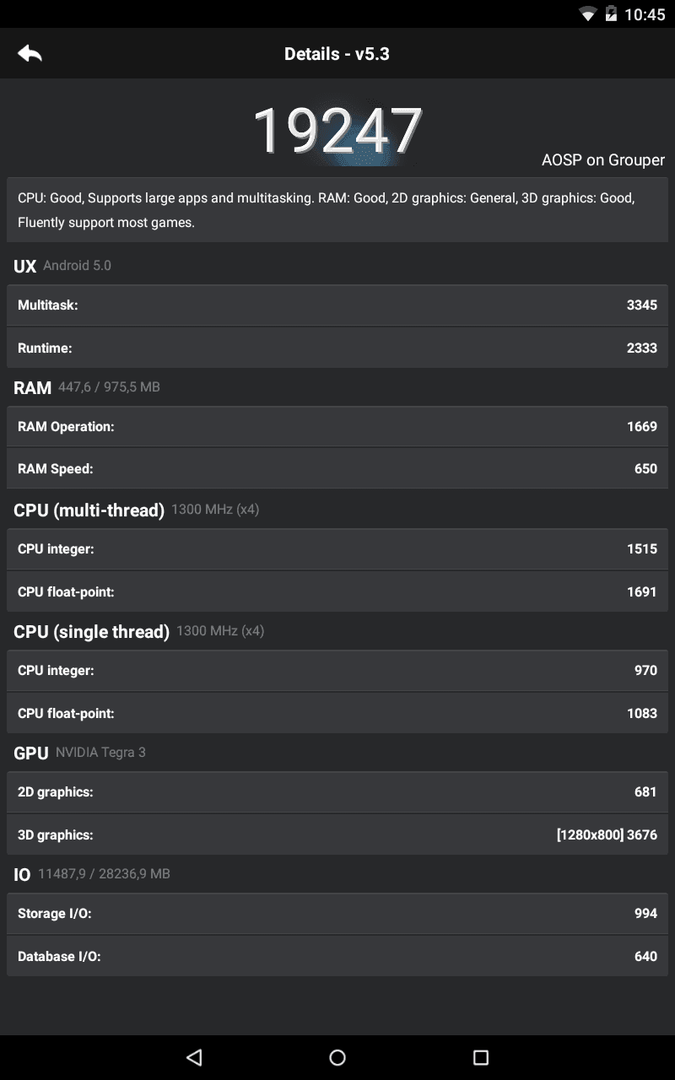
Task: Tap the total score 19247
Action: (338, 131)
